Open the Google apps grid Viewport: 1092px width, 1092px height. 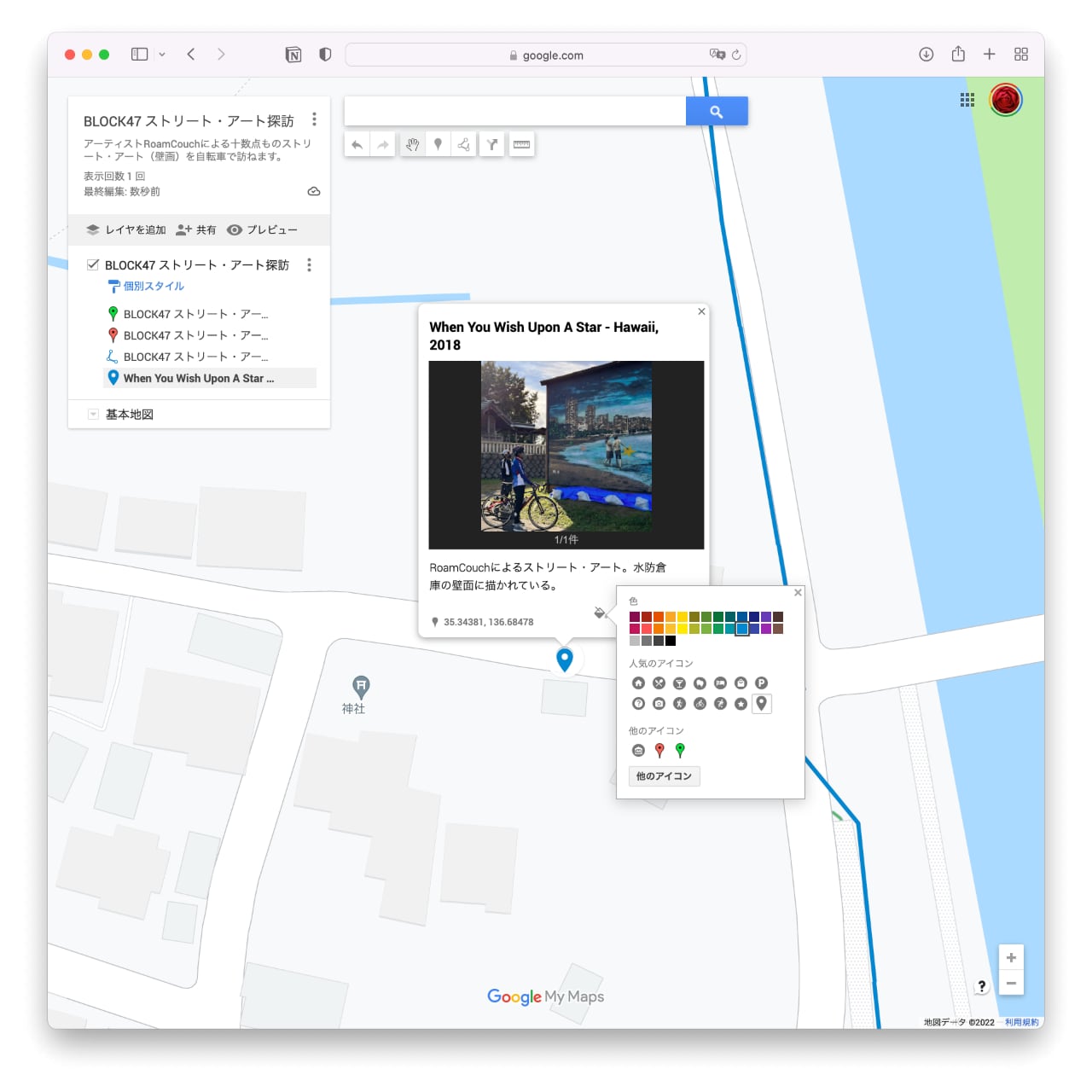(967, 100)
